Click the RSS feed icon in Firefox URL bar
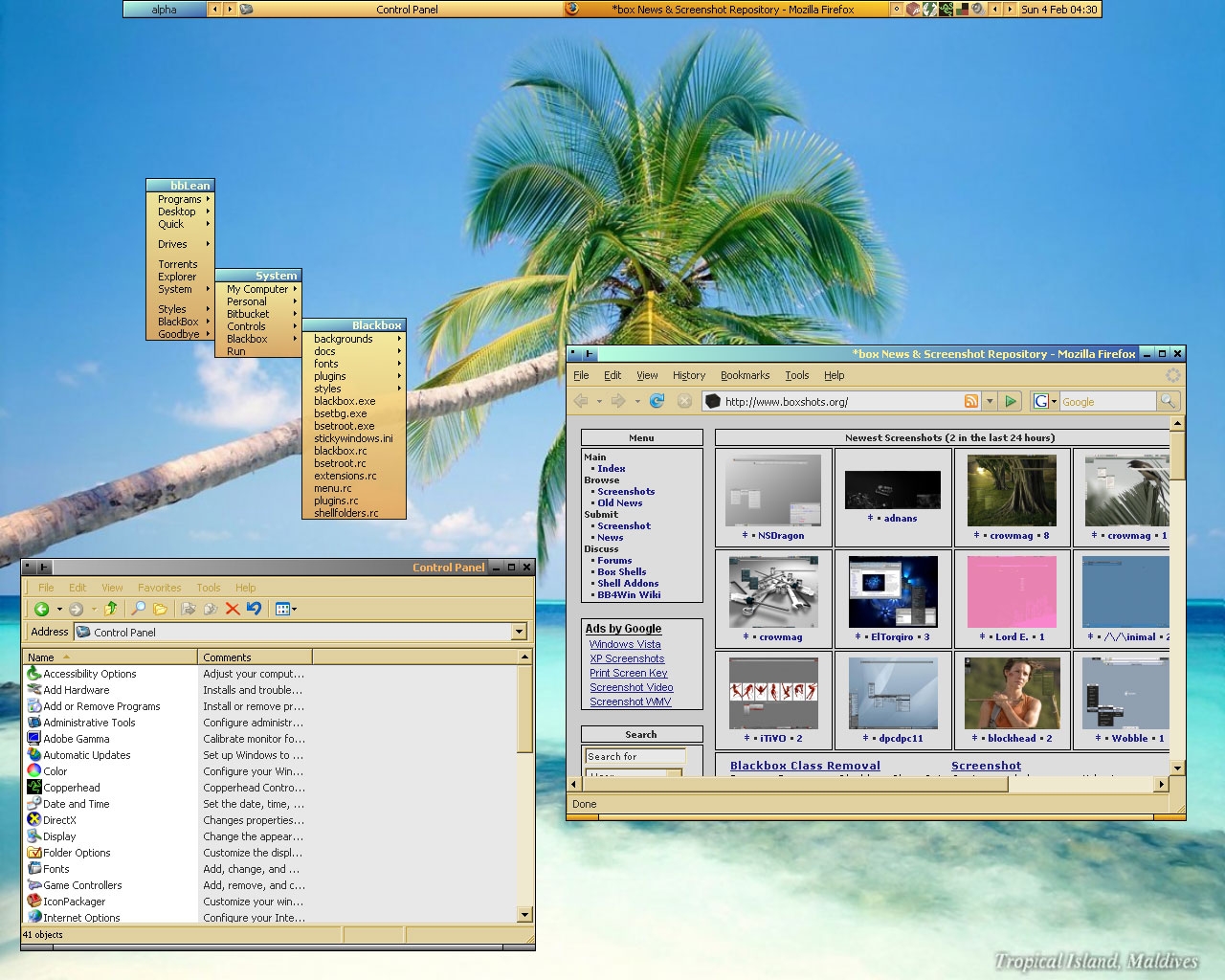The height and width of the screenshot is (980, 1225). [971, 401]
